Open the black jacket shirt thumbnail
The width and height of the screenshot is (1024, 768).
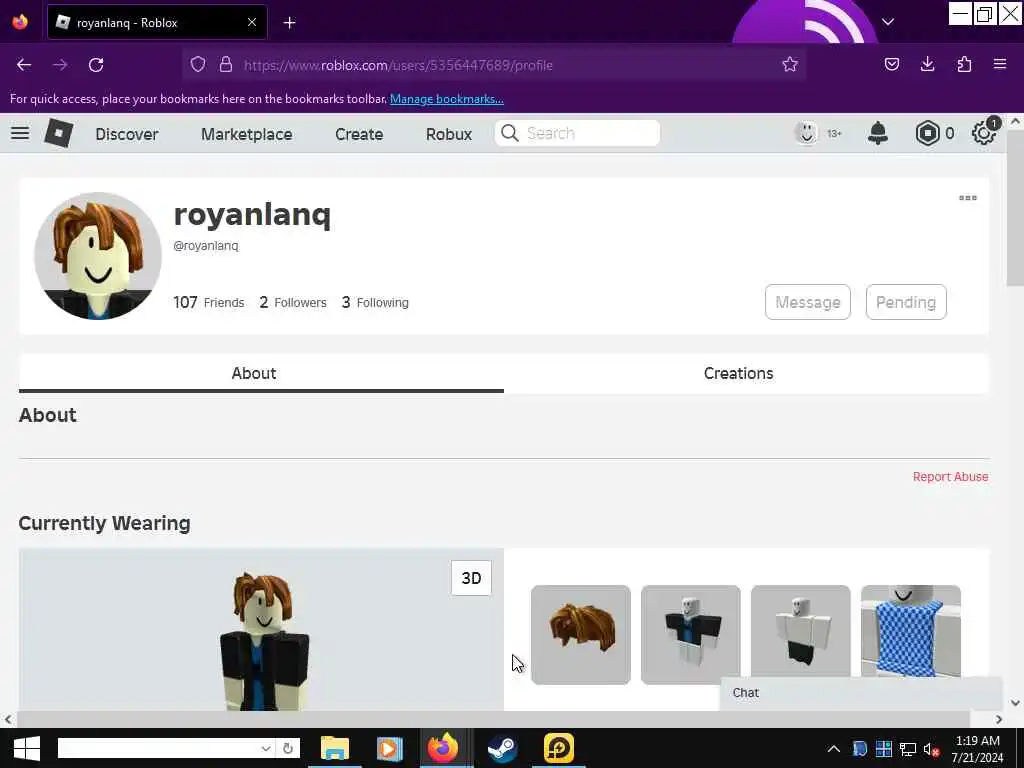tap(690, 635)
